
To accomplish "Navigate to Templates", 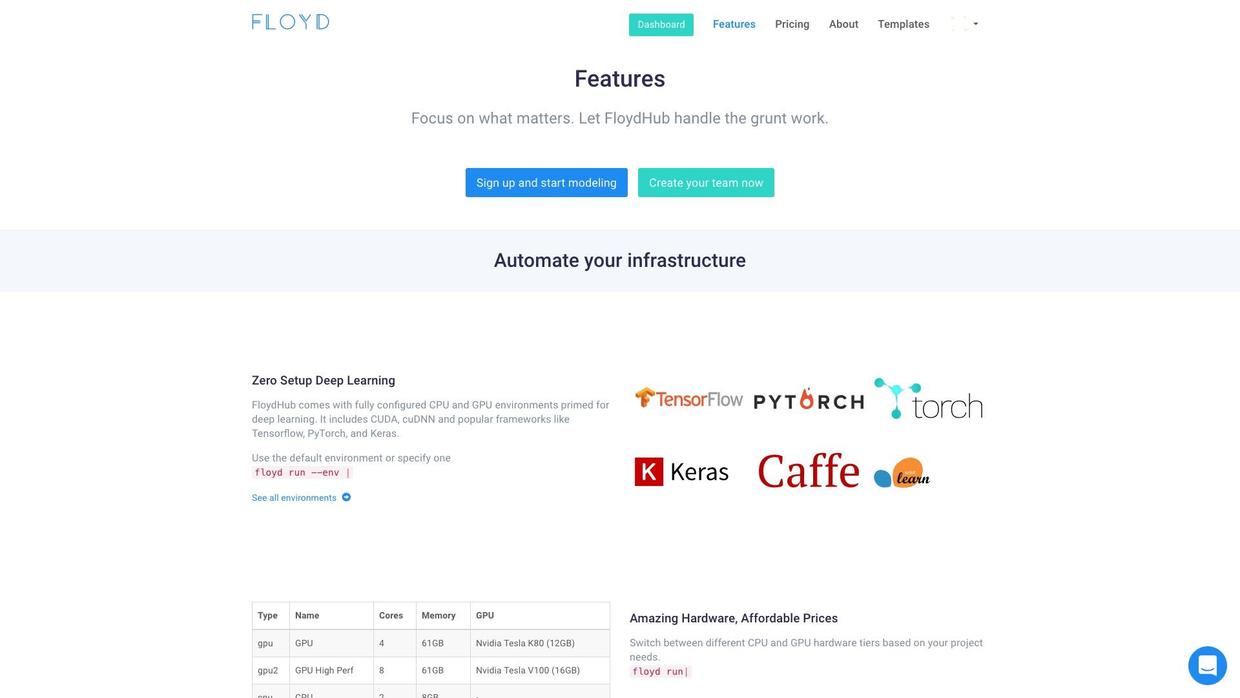I will [x=904, y=24].
